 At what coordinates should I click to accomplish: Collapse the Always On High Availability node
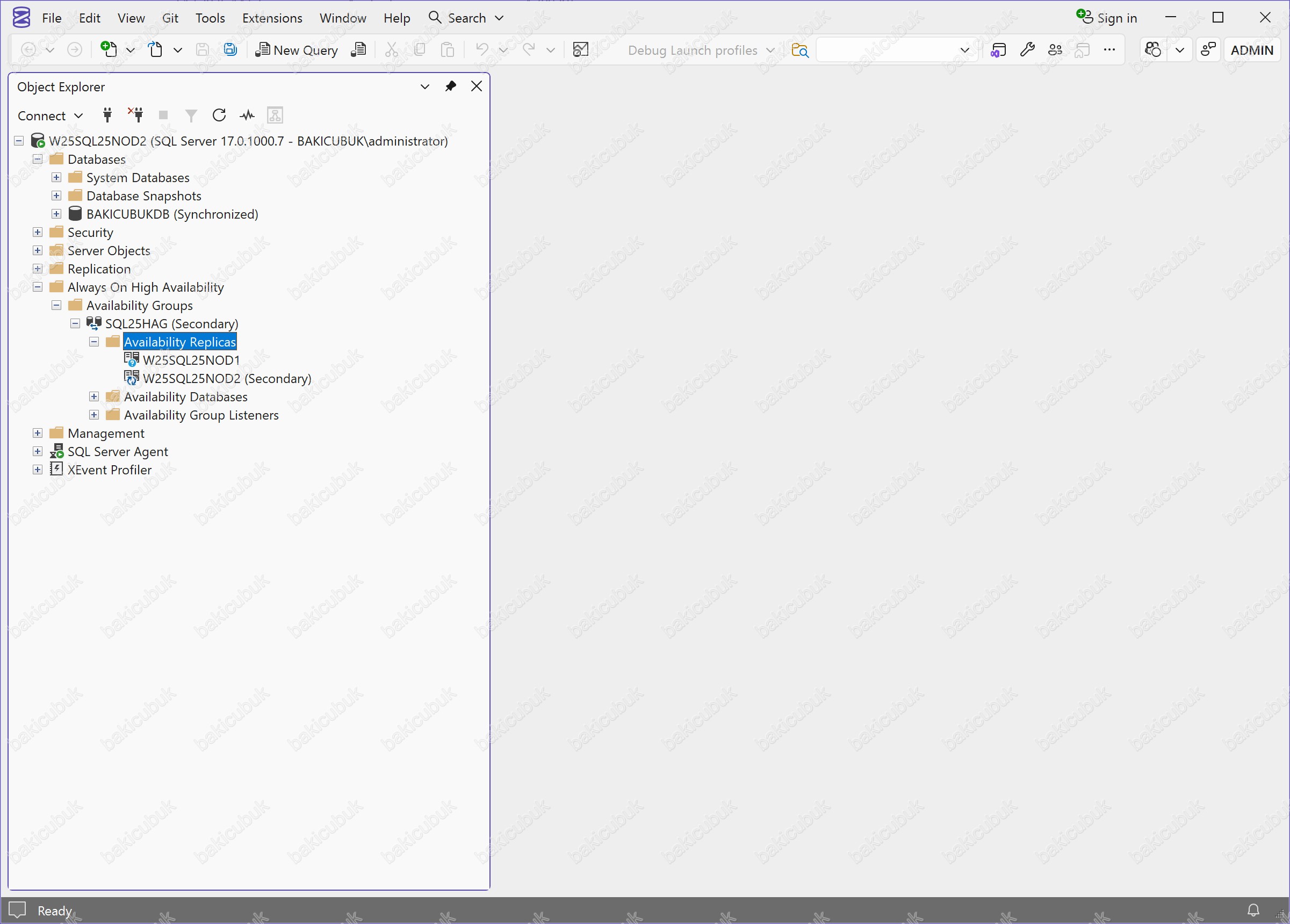[38, 287]
